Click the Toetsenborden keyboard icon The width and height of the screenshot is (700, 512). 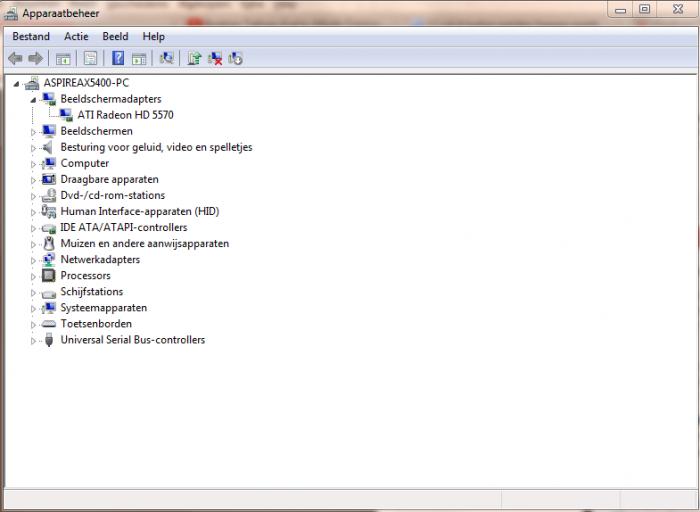49,324
